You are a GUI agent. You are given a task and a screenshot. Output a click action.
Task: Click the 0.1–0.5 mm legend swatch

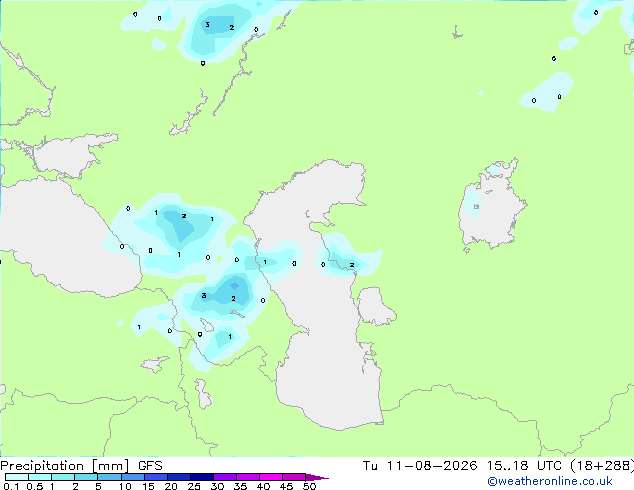pyautogui.click(x=17, y=477)
